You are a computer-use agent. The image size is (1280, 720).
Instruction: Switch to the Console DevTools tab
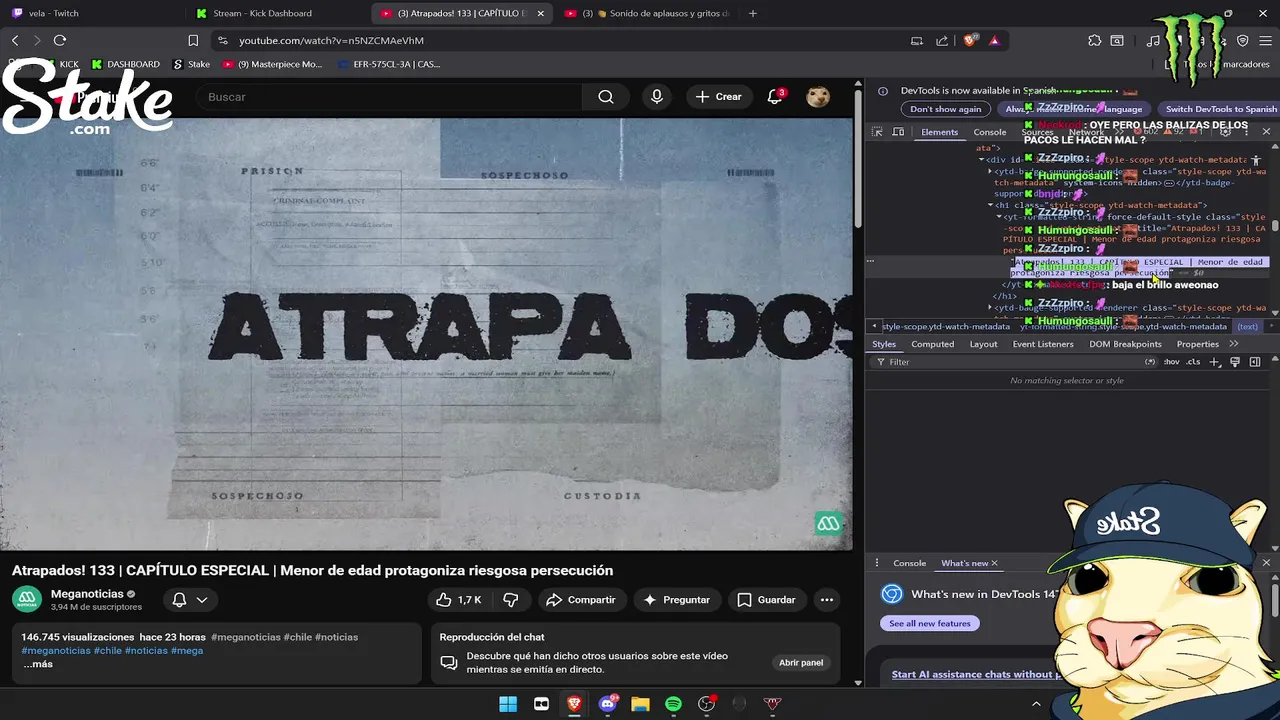(x=990, y=132)
